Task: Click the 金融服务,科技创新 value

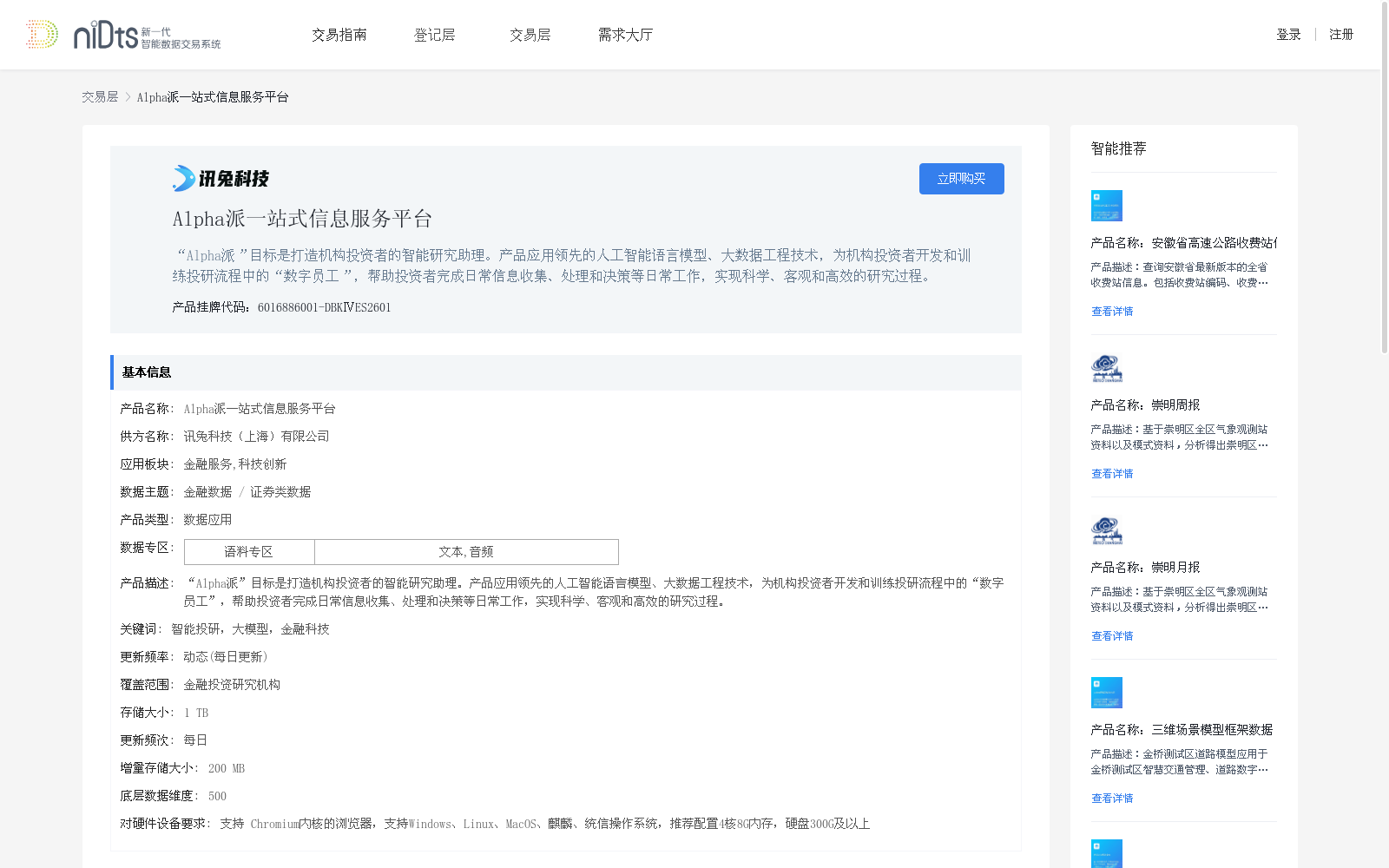Action: point(235,464)
